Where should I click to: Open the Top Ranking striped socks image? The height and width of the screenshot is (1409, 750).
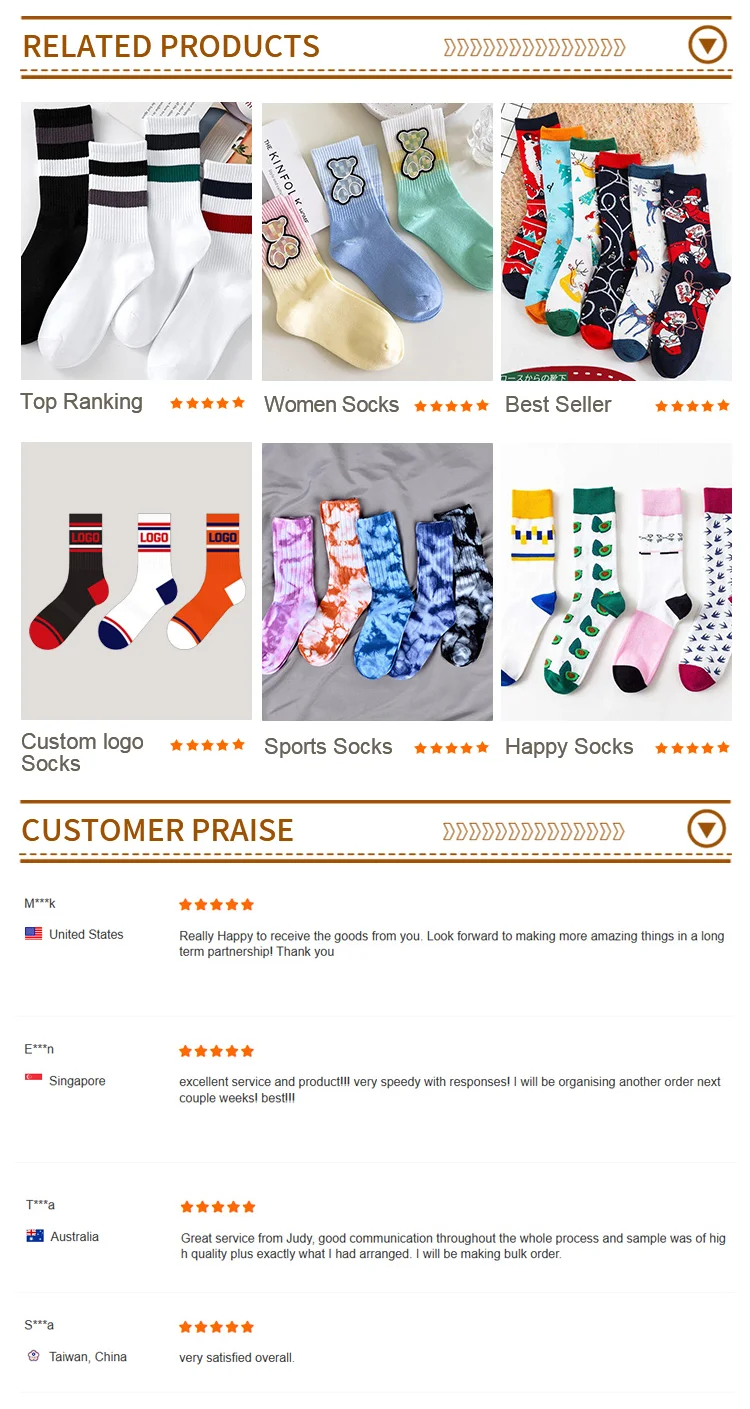(x=136, y=240)
